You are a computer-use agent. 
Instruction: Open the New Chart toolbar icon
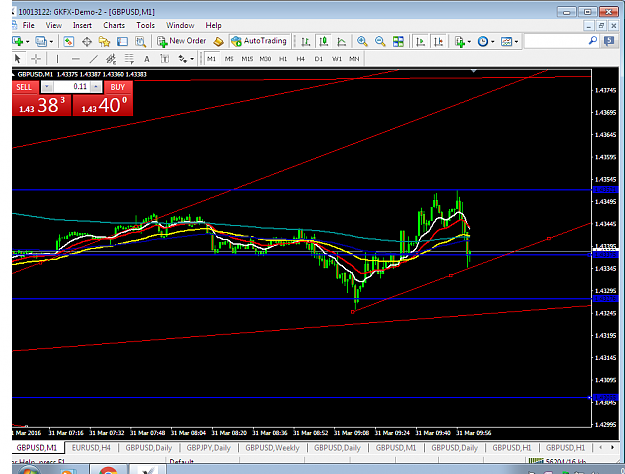[18, 41]
